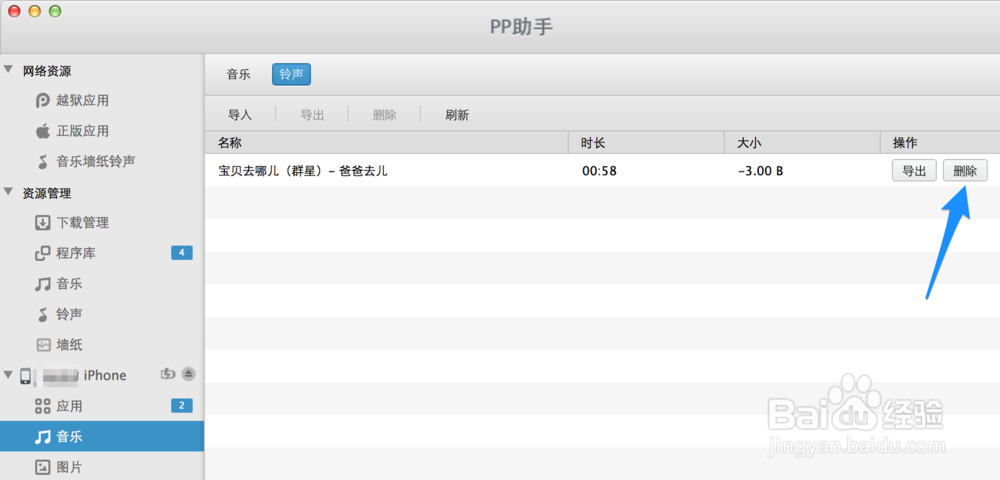The width and height of the screenshot is (1000, 480).
Task: Click 刷新 to refresh the list
Action: click(457, 114)
